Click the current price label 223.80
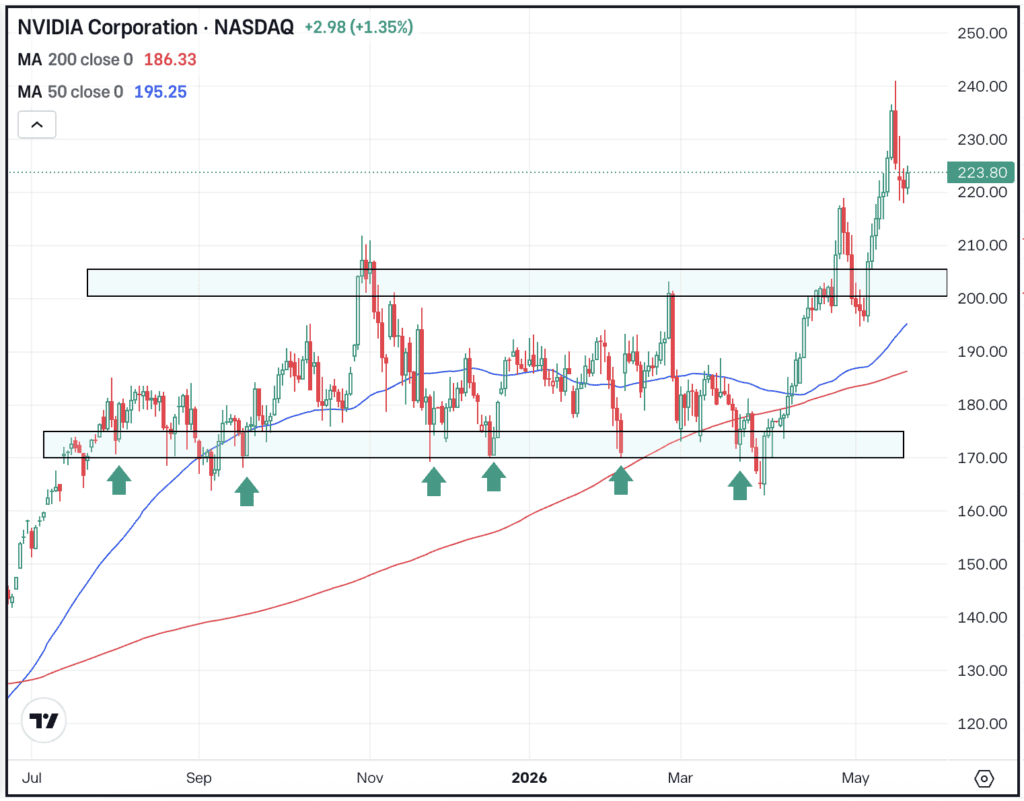This screenshot has height=801, width=1024. pyautogui.click(x=981, y=172)
